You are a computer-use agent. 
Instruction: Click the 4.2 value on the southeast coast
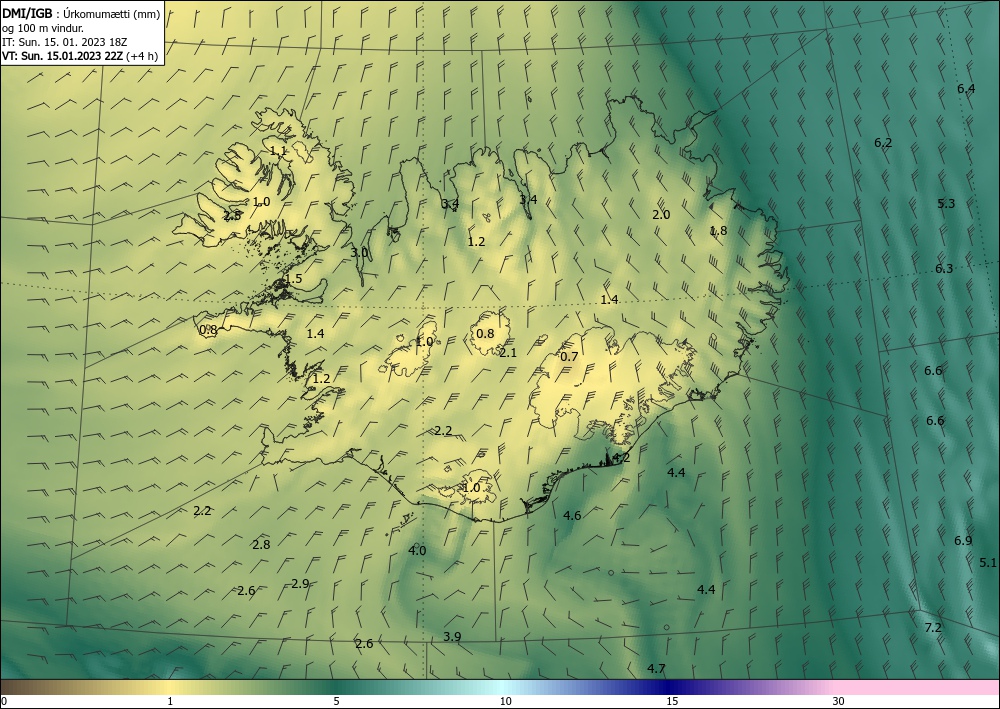pyautogui.click(x=621, y=457)
